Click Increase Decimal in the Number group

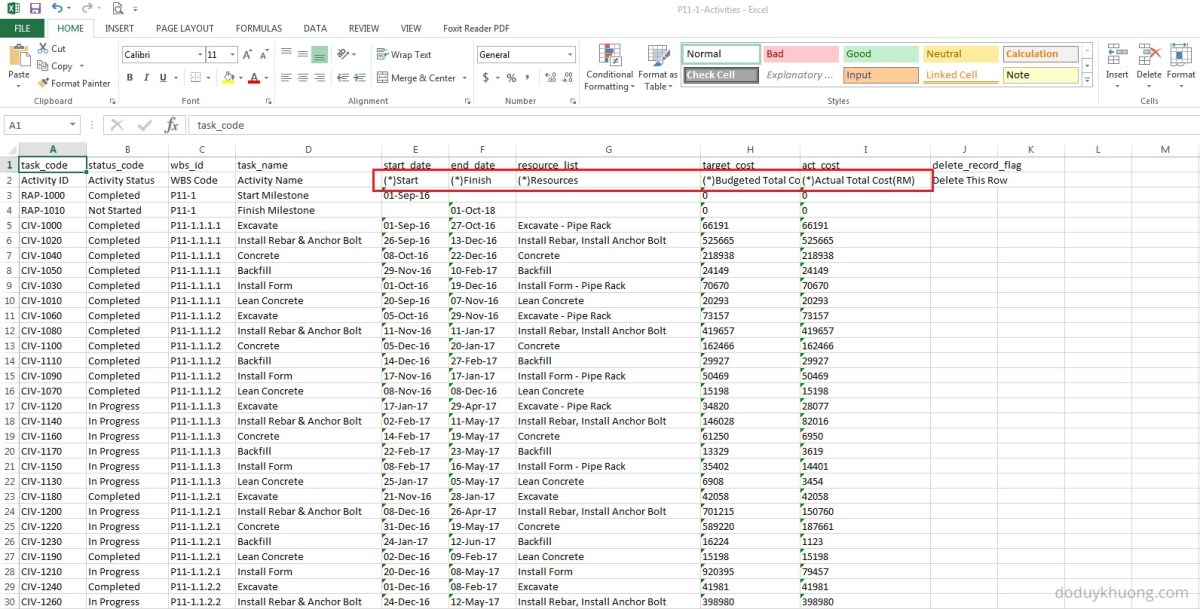pos(551,78)
